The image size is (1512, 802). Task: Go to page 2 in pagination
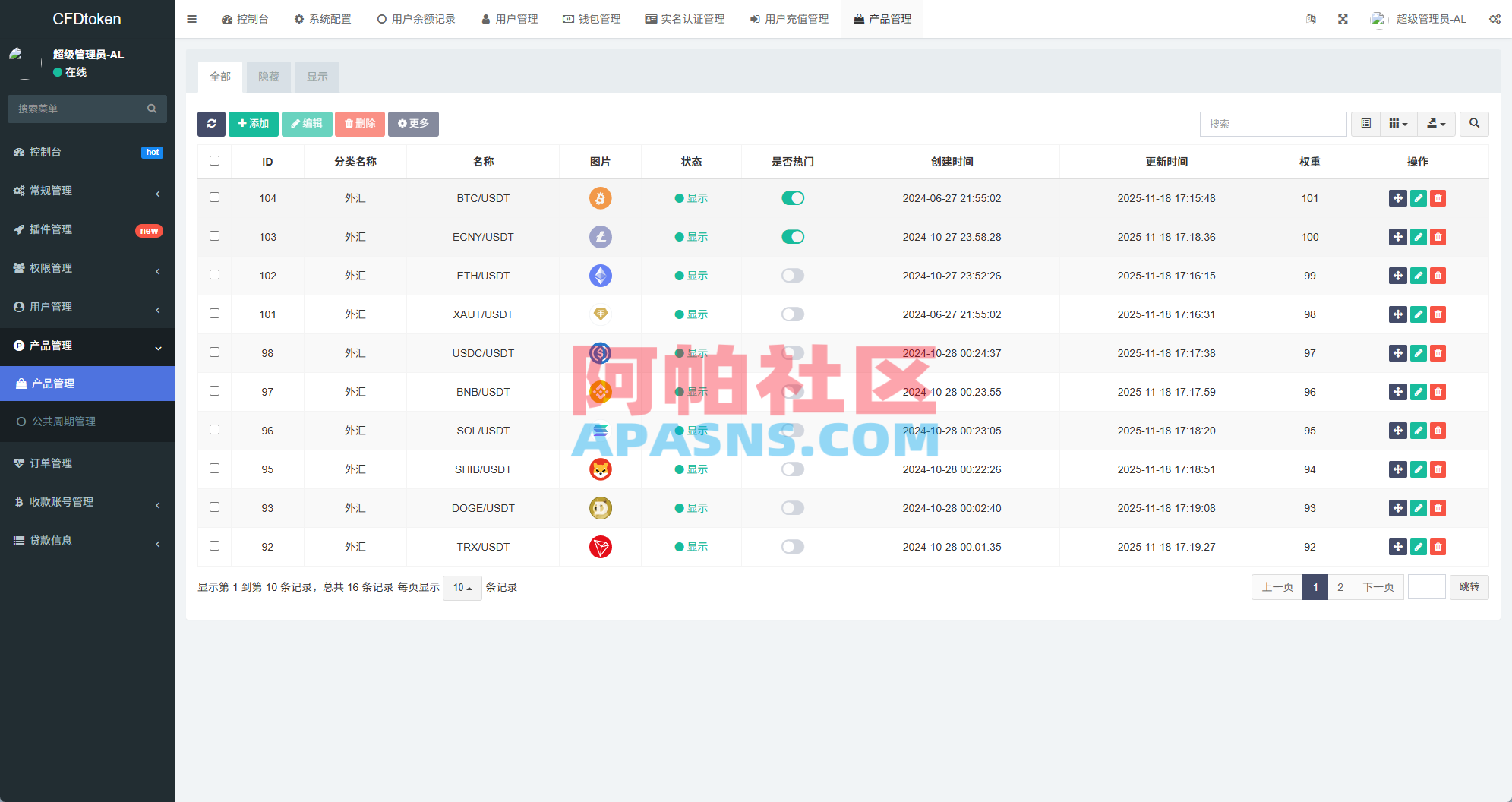click(x=1340, y=587)
